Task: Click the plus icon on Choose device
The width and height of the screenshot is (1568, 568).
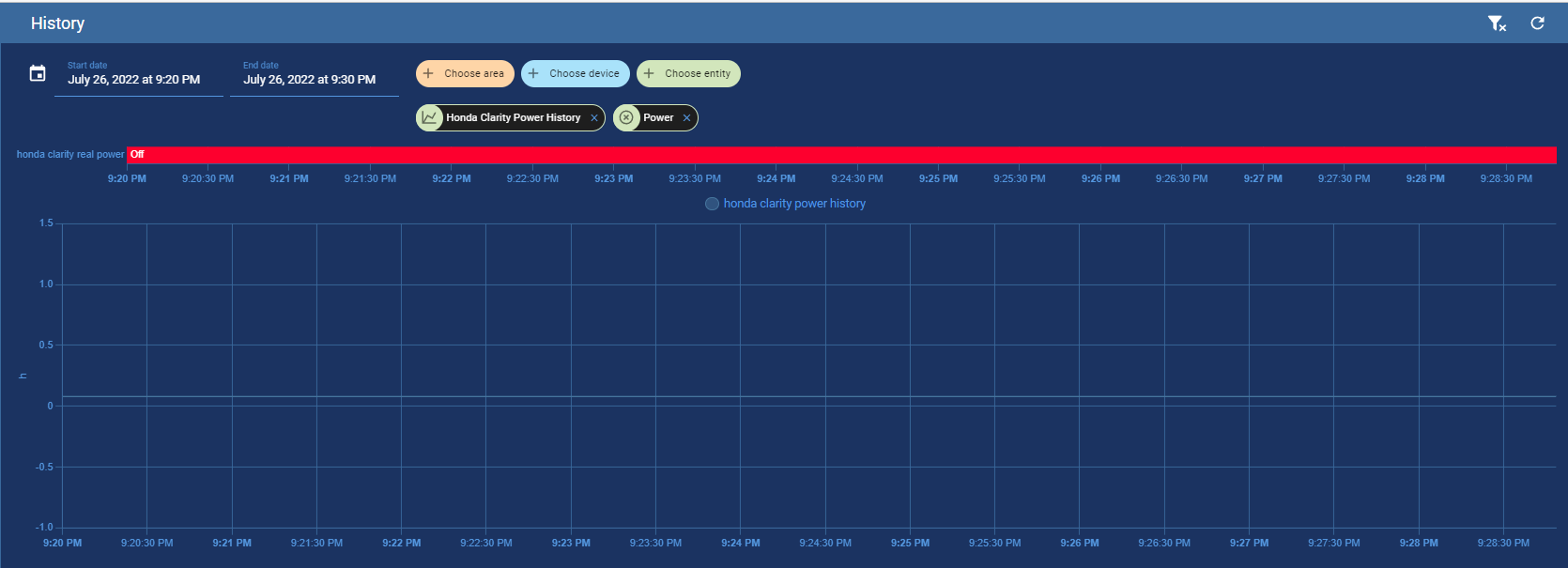Action: (x=533, y=73)
